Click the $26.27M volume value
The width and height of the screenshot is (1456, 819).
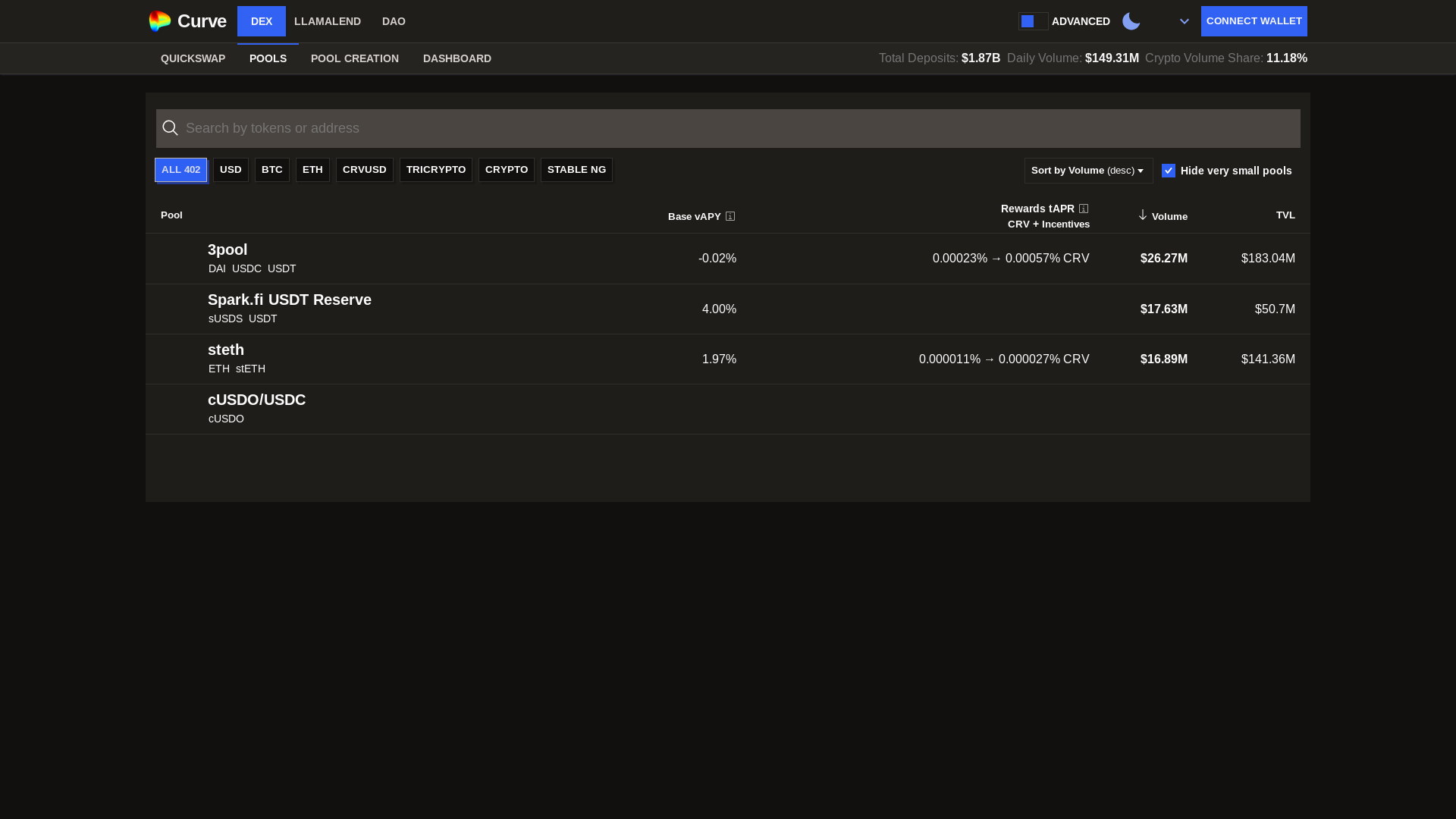[1164, 259]
